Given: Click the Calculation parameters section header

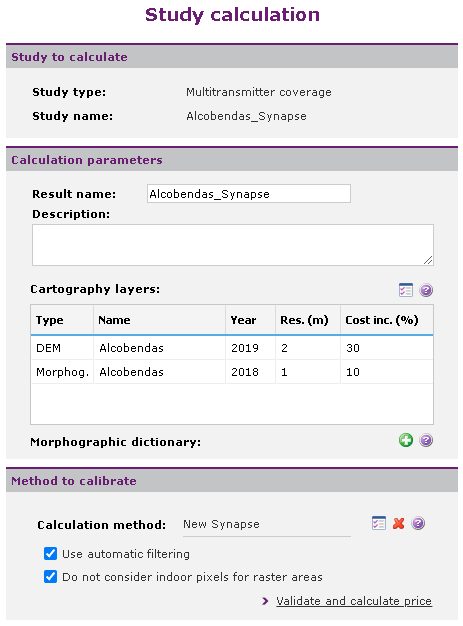Looking at the screenshot, I should (232, 159).
